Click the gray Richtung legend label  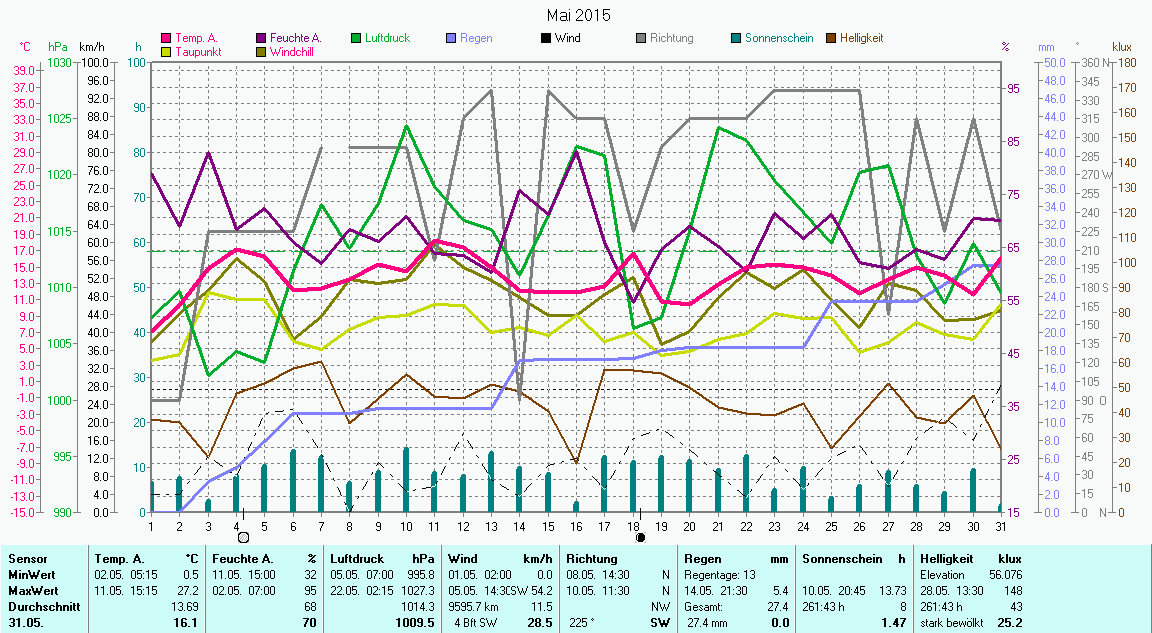click(x=671, y=39)
